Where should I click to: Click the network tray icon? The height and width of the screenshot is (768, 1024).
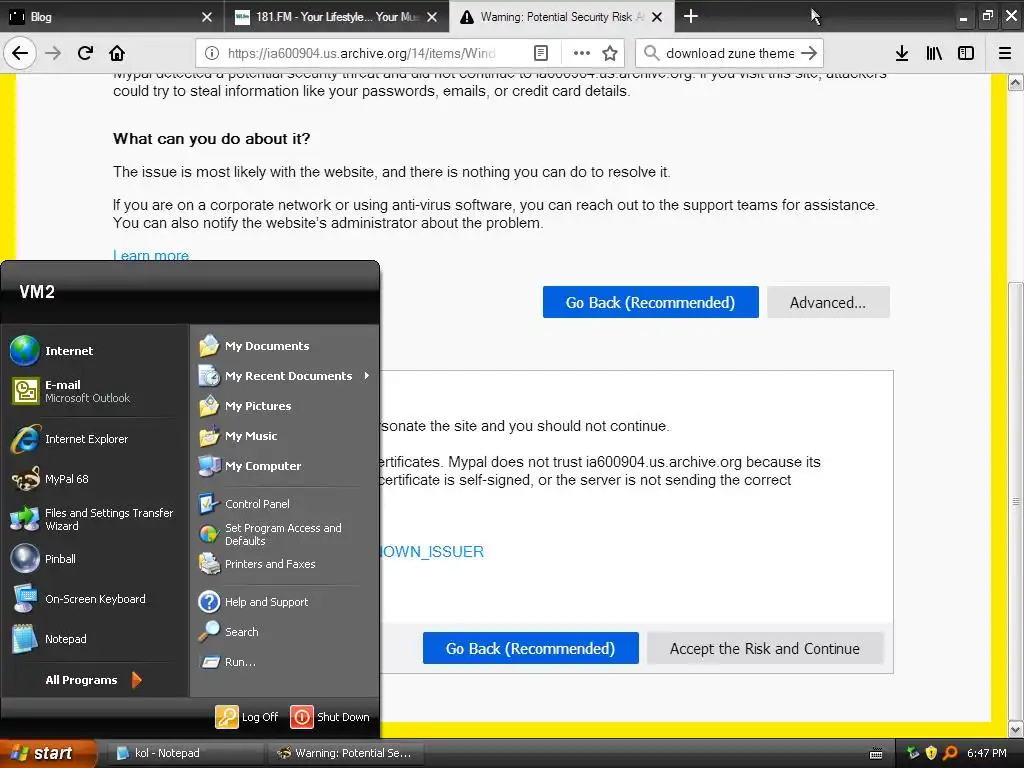912,753
